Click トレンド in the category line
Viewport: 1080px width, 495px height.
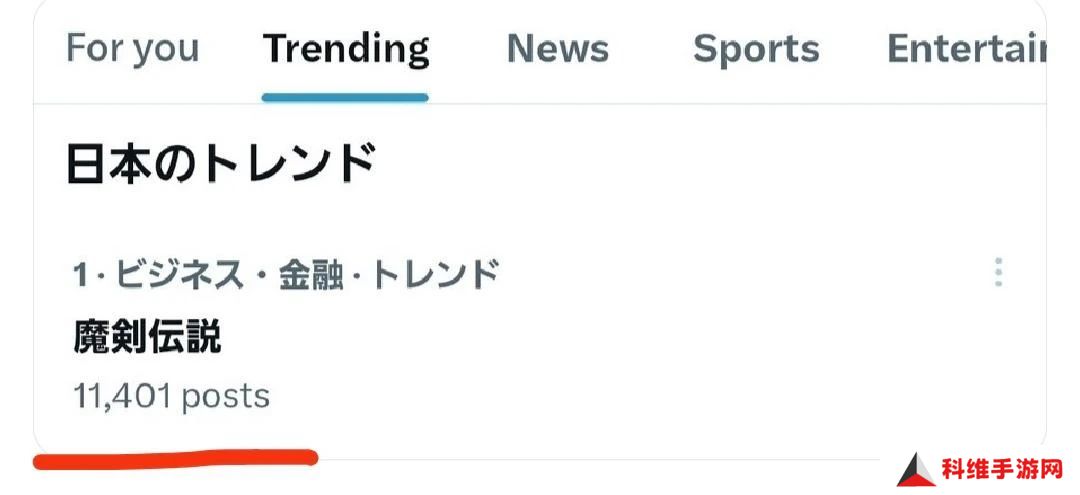435,275
